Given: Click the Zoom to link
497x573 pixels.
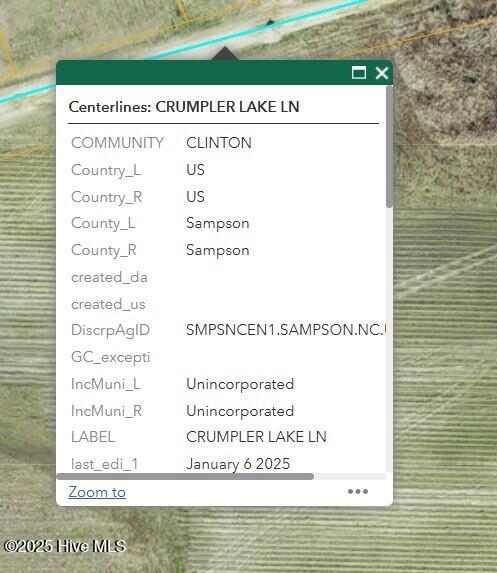Looking at the screenshot, I should tap(97, 492).
